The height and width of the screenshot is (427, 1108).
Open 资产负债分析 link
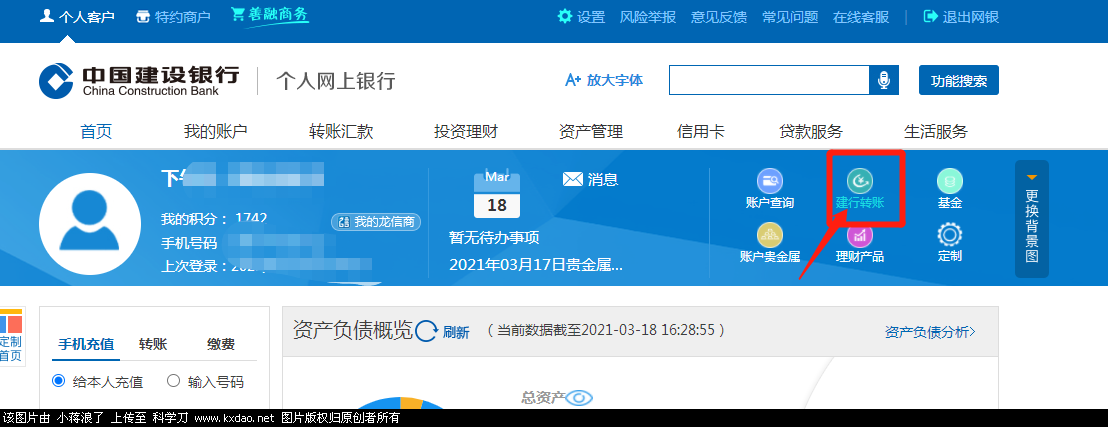point(930,332)
